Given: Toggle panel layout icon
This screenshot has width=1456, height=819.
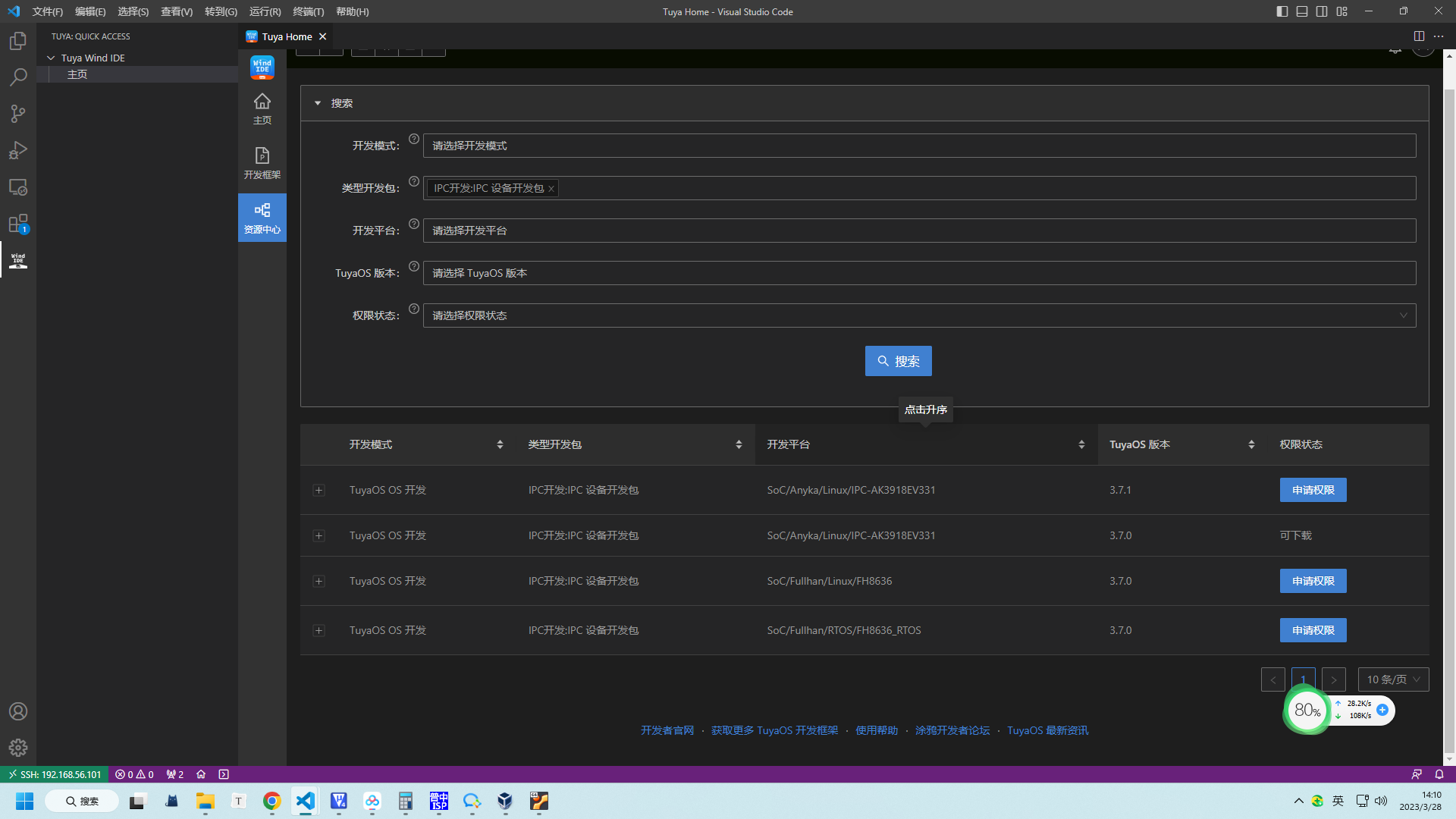Looking at the screenshot, I should click(x=1302, y=11).
